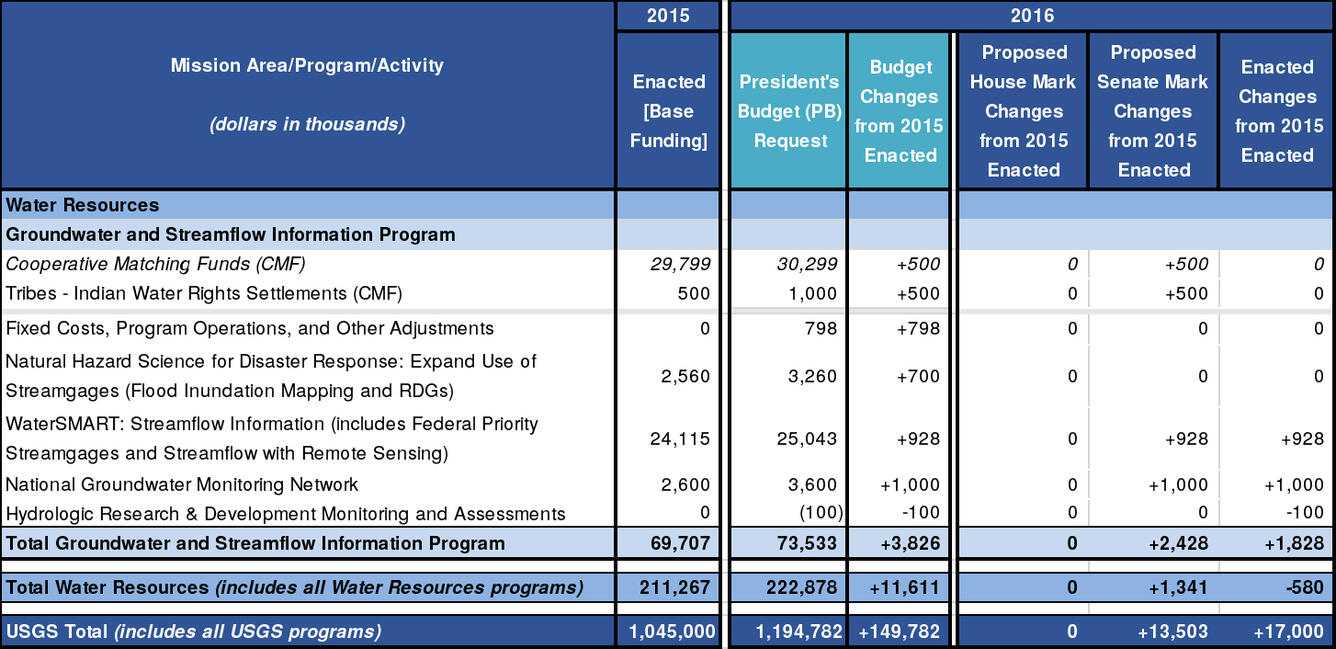Click the +1,828 enacted changes total cell
Viewport: 1336px width, 649px height.
tap(1277, 543)
